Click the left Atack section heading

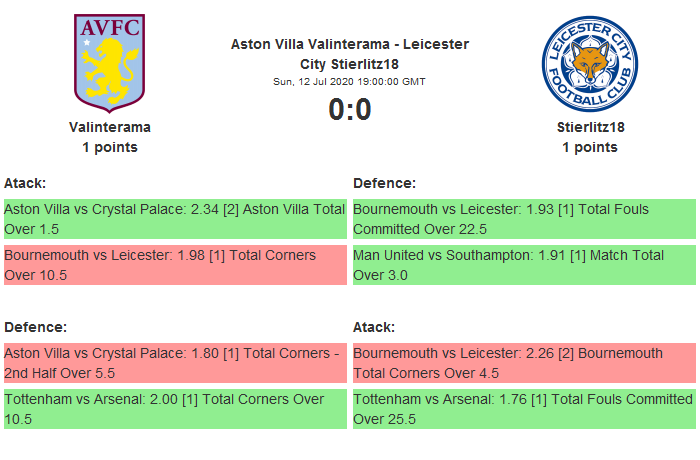pos(25,183)
